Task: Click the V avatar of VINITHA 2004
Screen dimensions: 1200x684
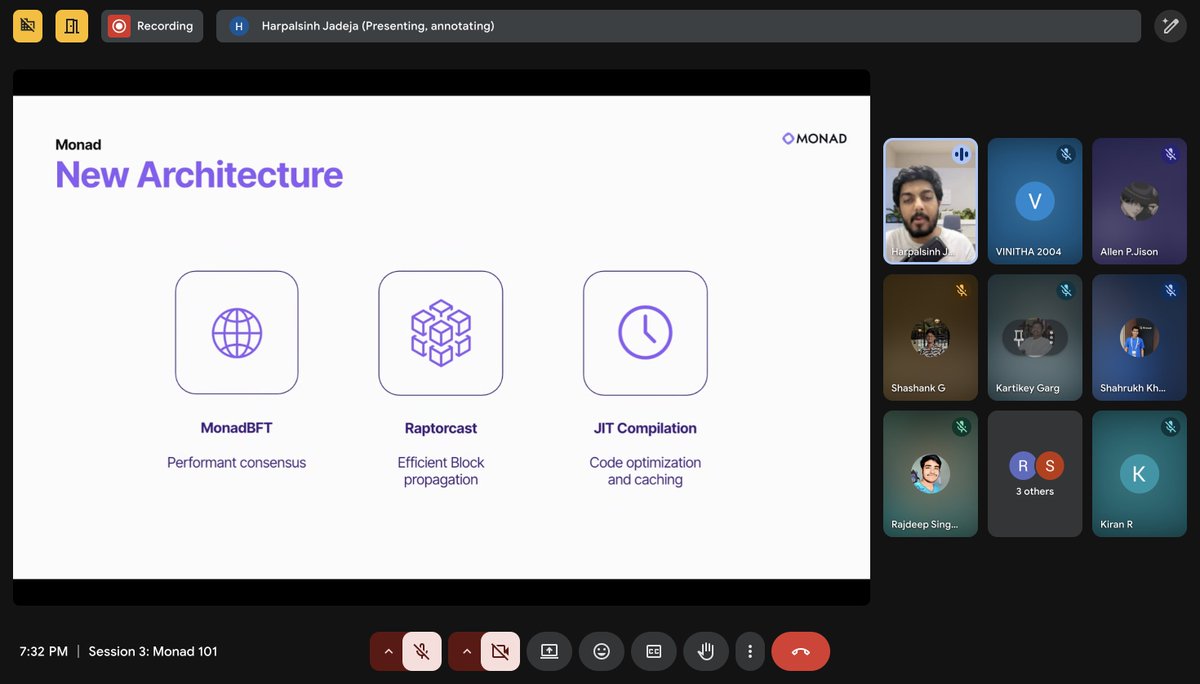Action: click(x=1035, y=201)
